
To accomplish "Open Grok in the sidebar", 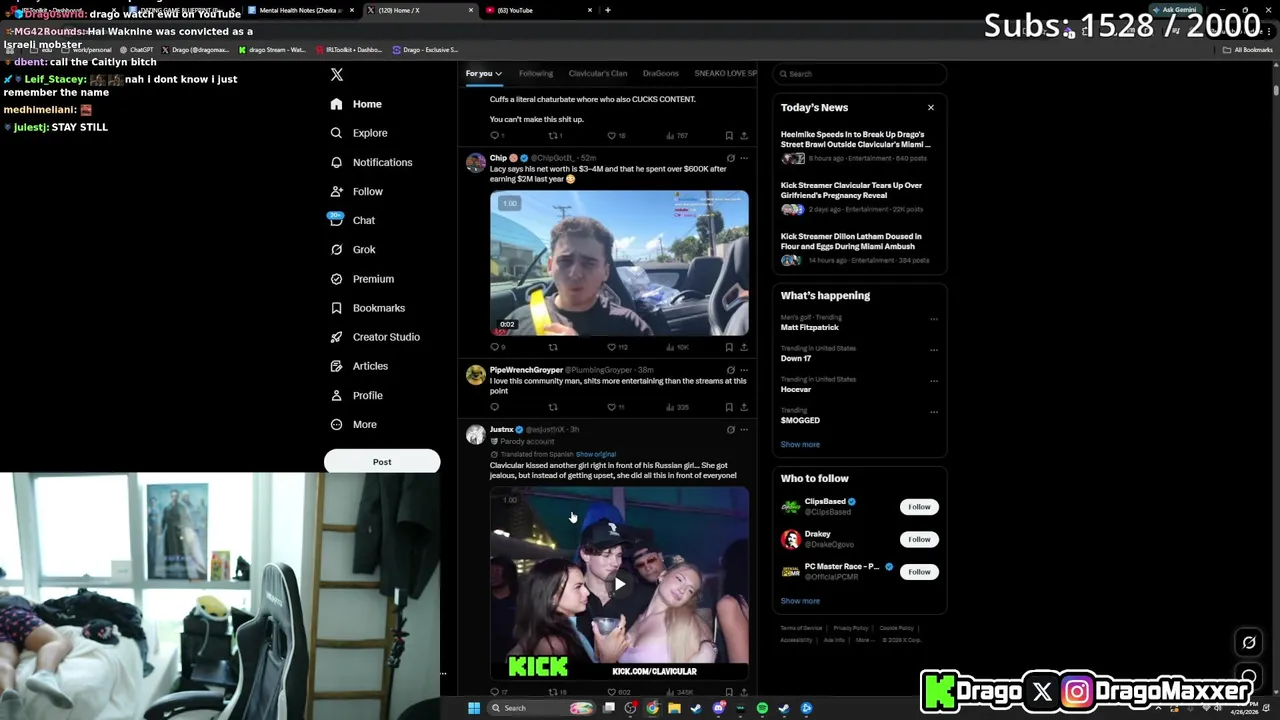I will 353,249.
